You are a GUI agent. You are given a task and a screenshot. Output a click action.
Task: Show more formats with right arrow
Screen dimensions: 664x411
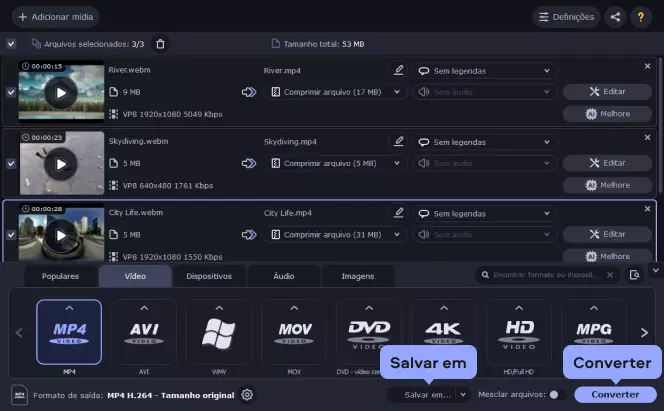(x=644, y=333)
